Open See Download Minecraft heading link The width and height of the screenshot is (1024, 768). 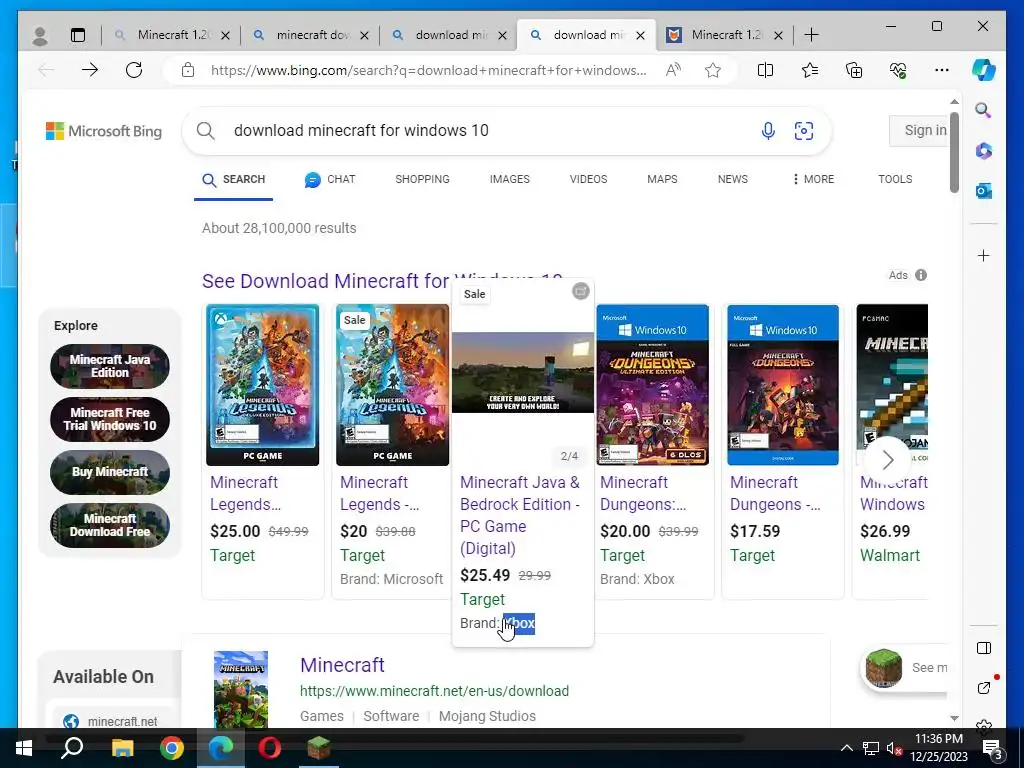click(382, 281)
